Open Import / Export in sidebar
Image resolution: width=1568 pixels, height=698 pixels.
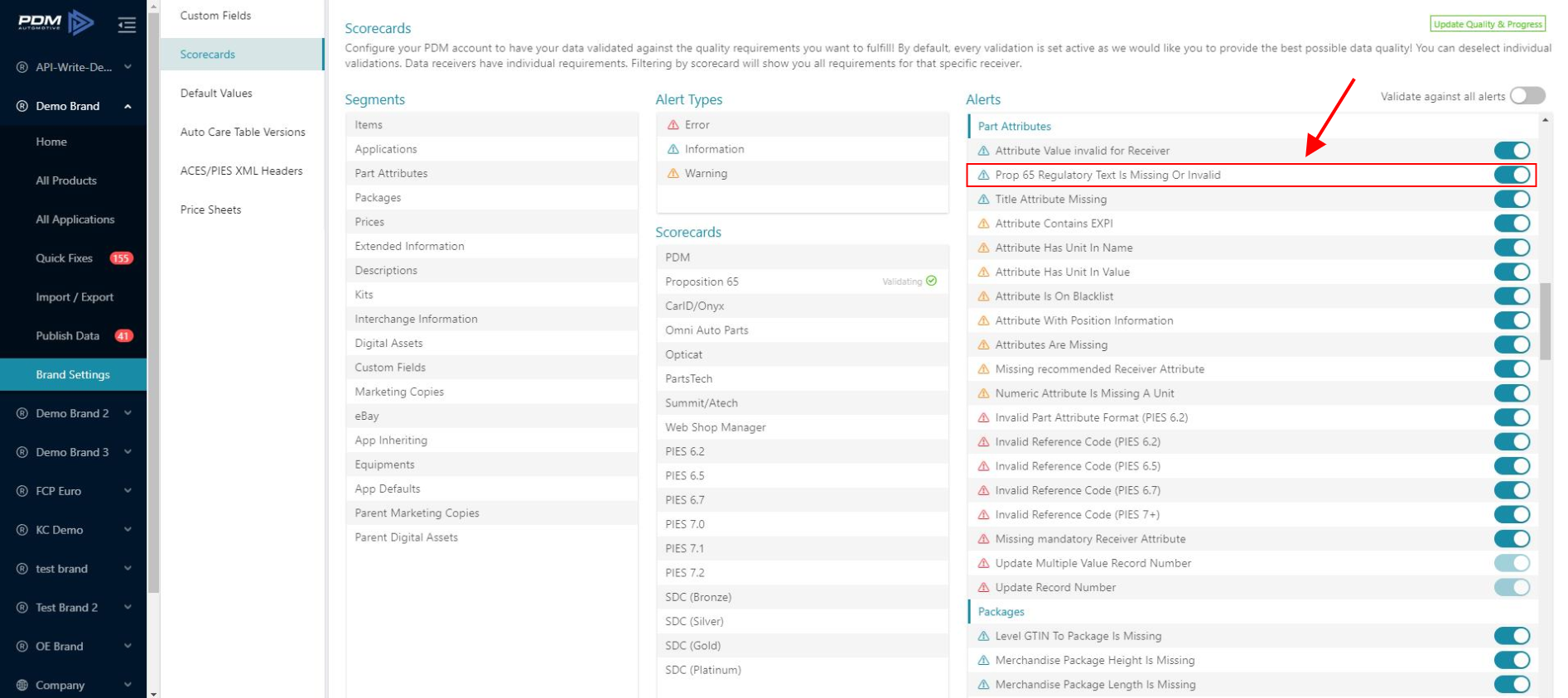73,297
